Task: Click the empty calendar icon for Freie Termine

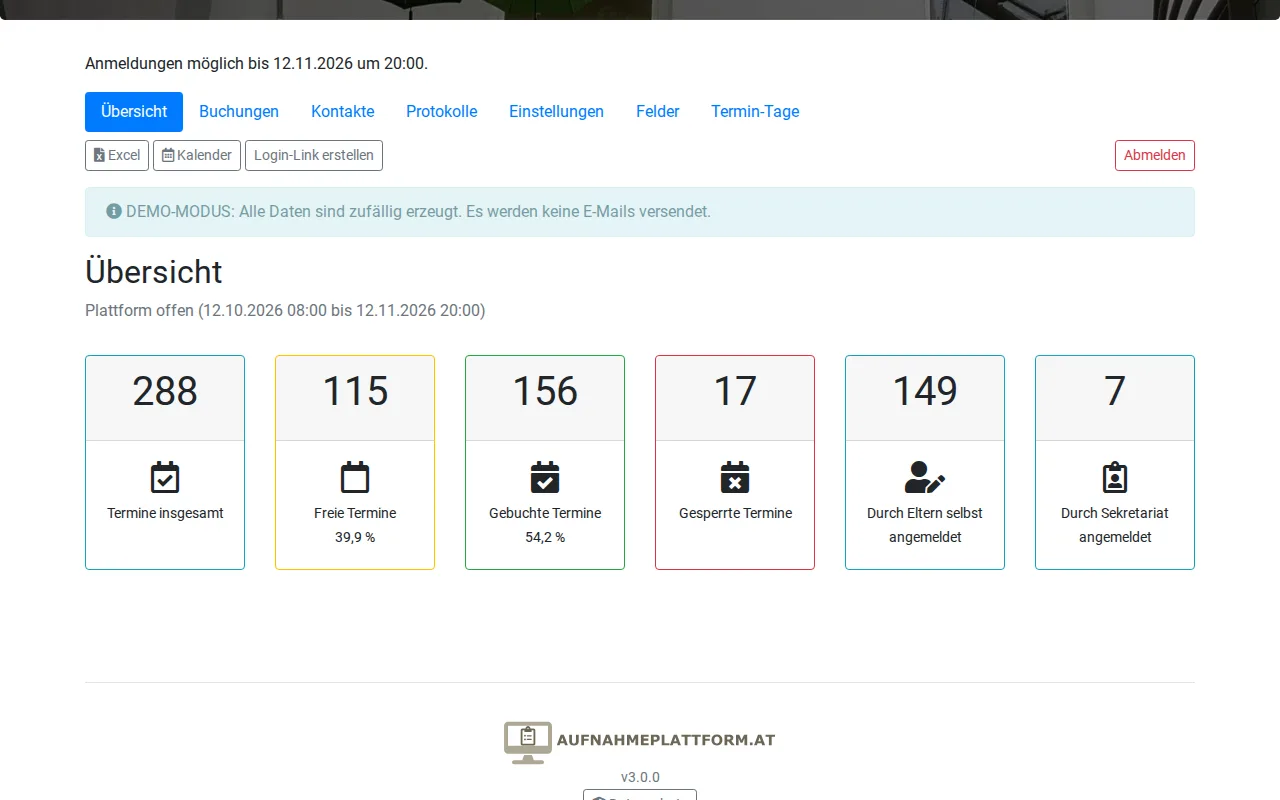Action: tap(355, 478)
